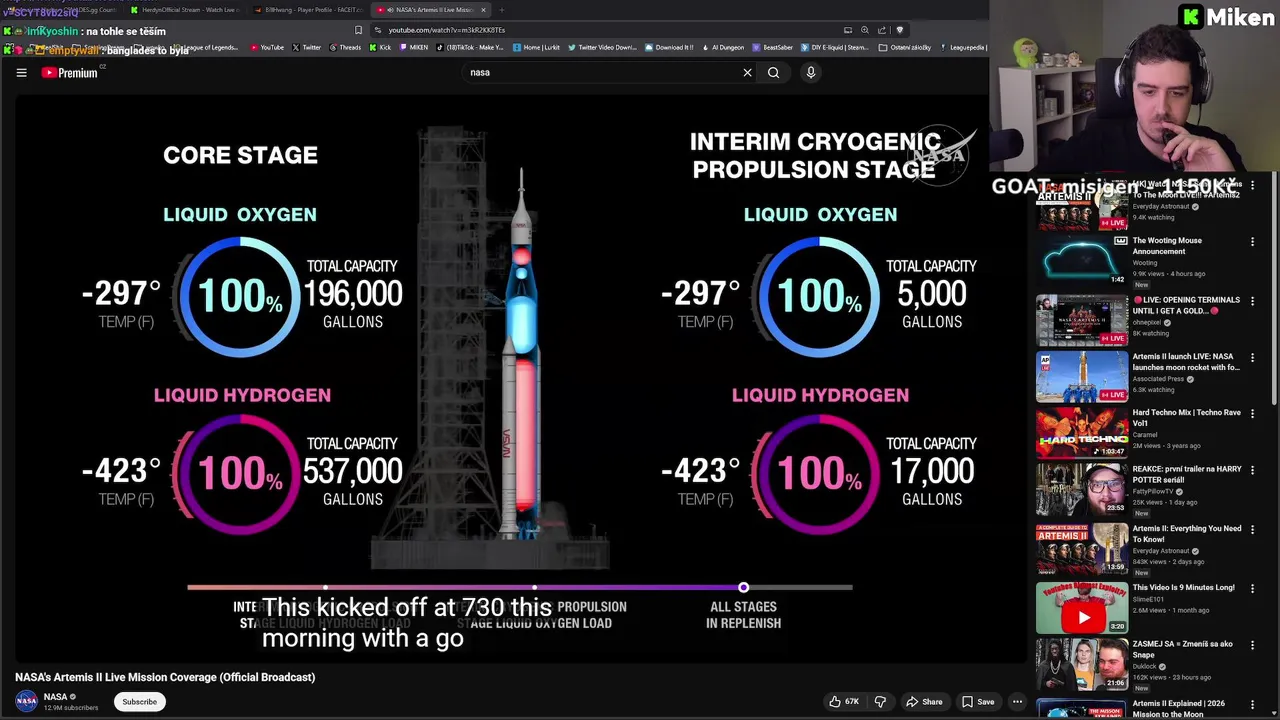Click the video title 'NASA's Artemis II Live Mission Coverage'
The image size is (1280, 720).
tap(165, 677)
